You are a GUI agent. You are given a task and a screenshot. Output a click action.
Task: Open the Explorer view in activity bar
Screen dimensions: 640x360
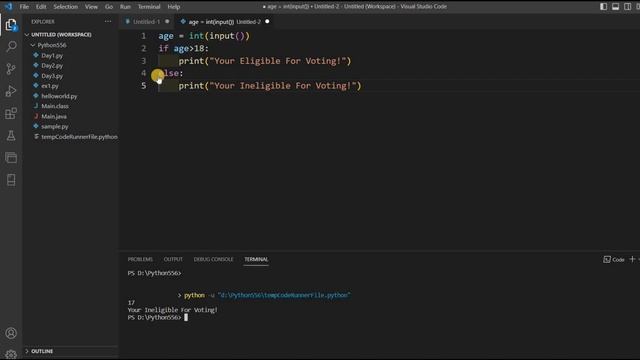[11, 25]
